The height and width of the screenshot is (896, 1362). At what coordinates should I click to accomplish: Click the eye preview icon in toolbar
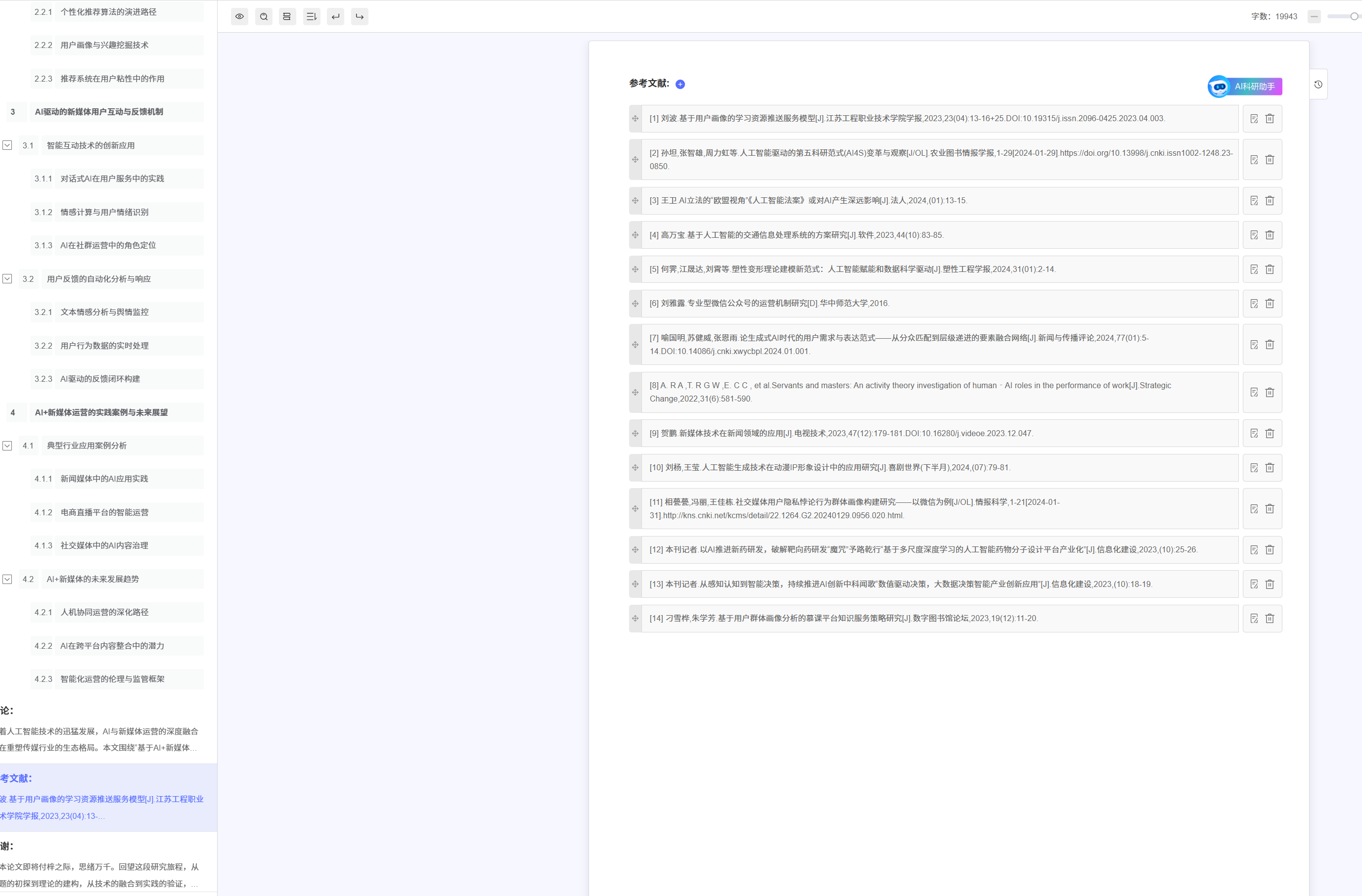239,17
